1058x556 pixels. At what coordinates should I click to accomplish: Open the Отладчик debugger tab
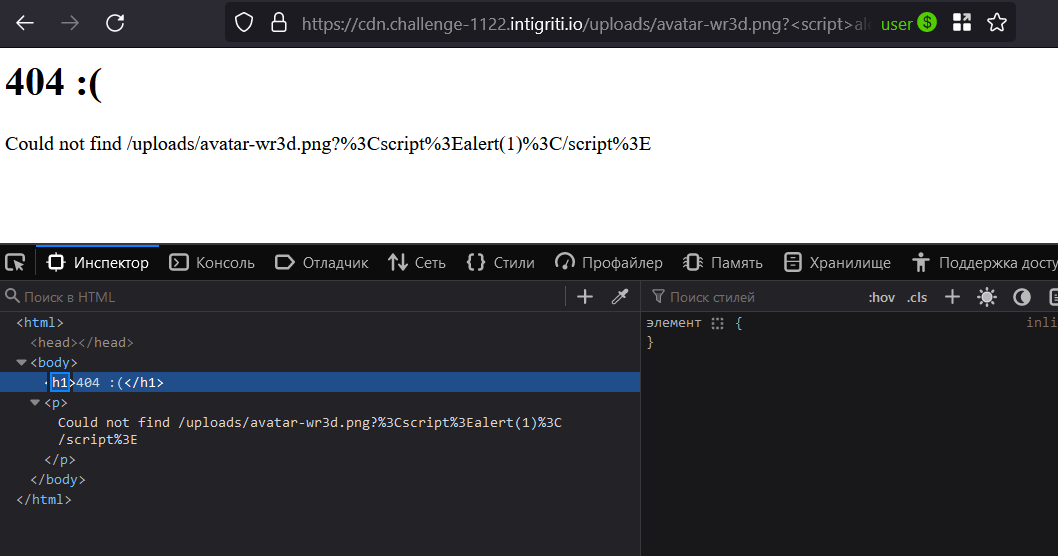click(x=322, y=262)
